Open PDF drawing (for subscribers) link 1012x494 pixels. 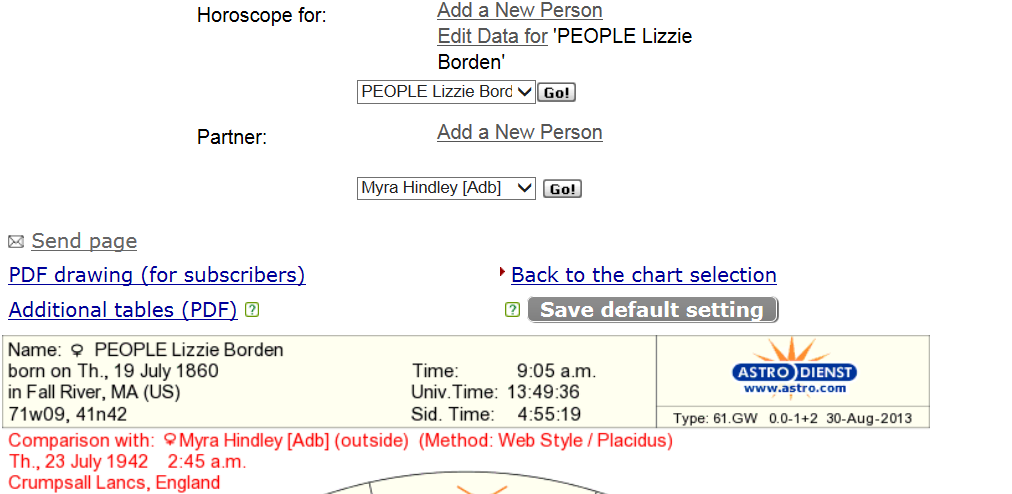click(x=157, y=275)
